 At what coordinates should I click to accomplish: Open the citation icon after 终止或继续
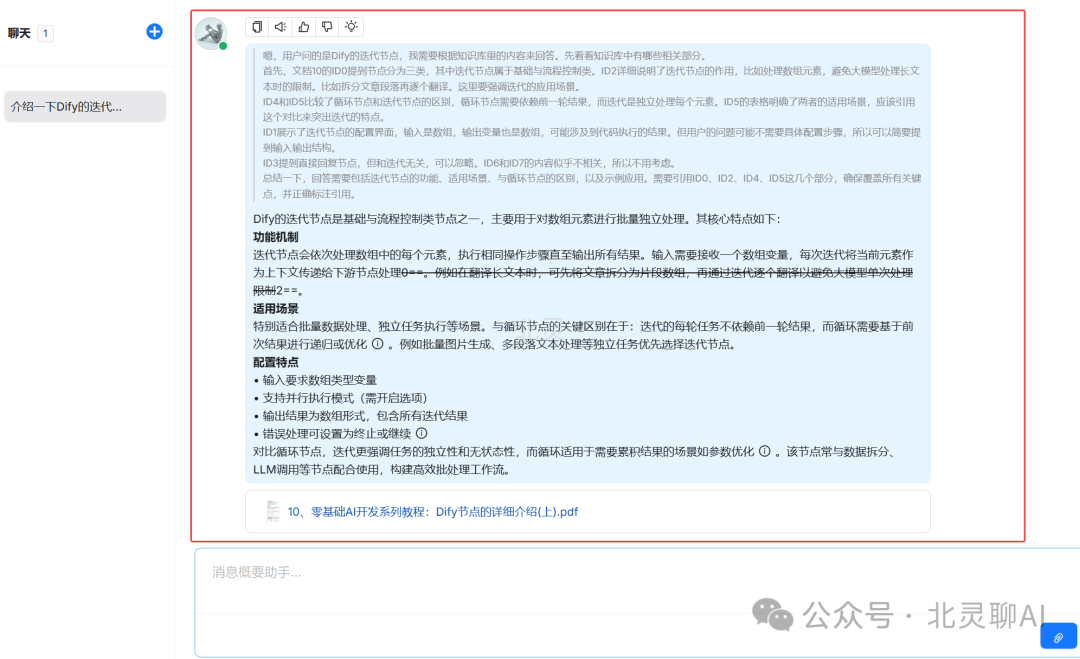pyautogui.click(x=422, y=433)
